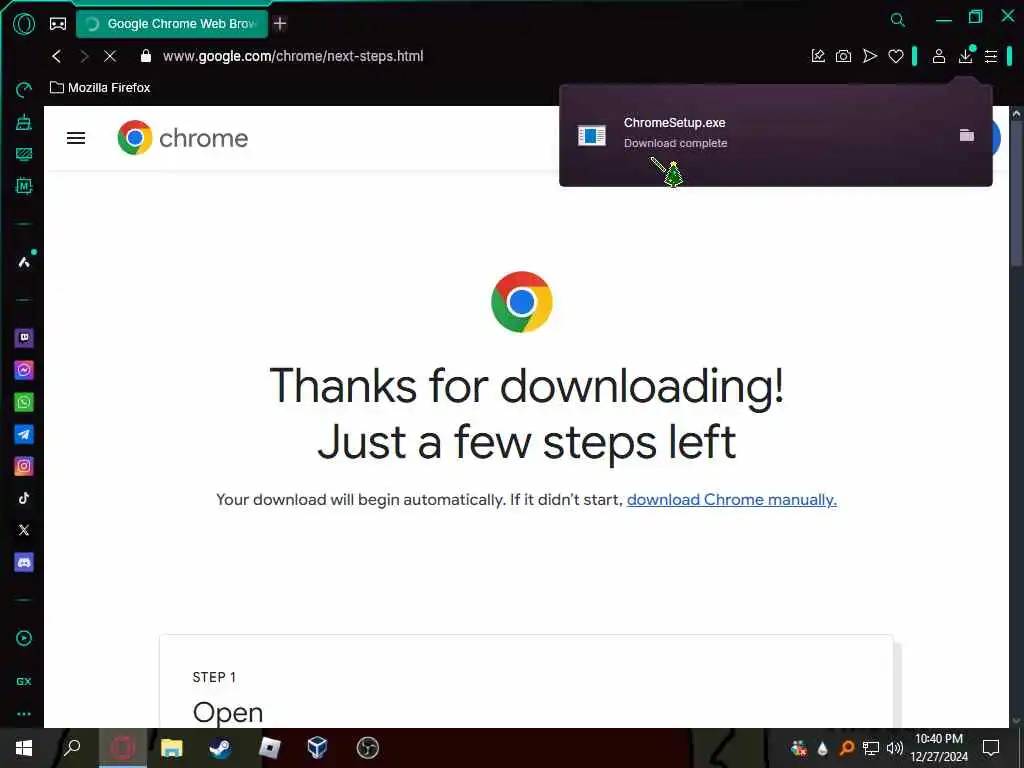Open GX Cleaner sidebar icon
This screenshot has height=768, width=1024.
click(24, 122)
